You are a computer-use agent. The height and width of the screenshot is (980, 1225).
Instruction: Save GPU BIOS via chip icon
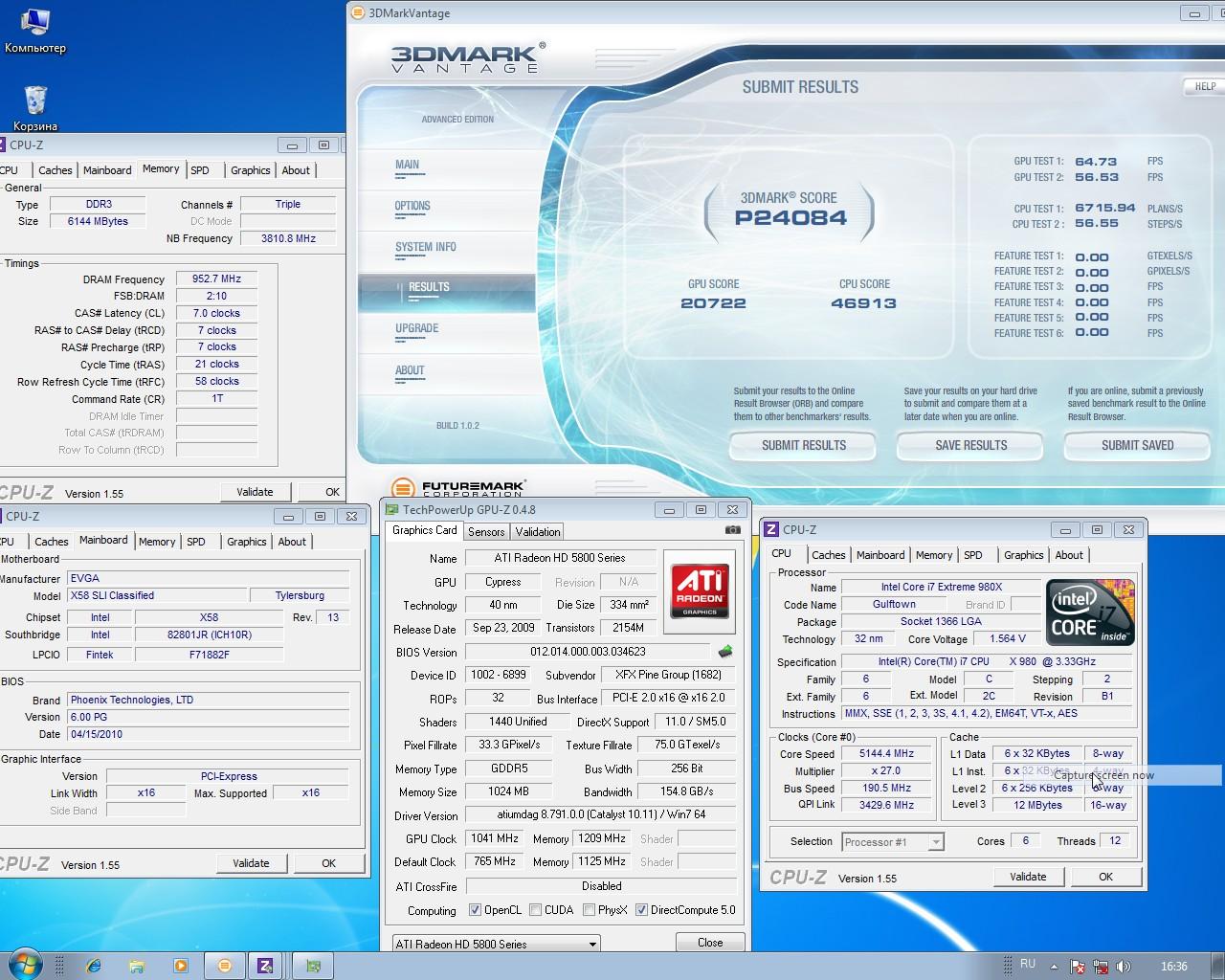725,652
